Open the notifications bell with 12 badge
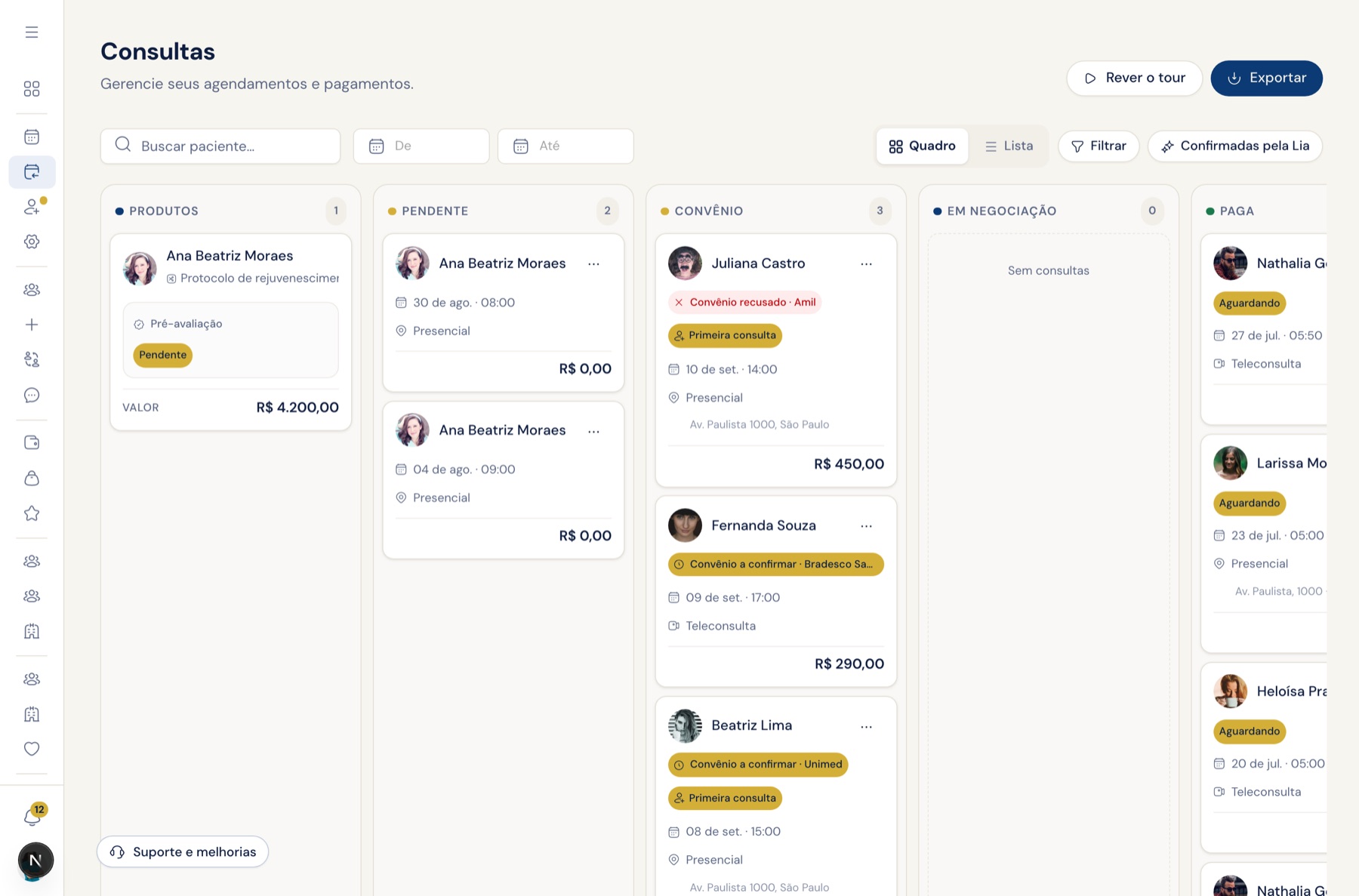Image resolution: width=1359 pixels, height=896 pixels. [x=32, y=816]
